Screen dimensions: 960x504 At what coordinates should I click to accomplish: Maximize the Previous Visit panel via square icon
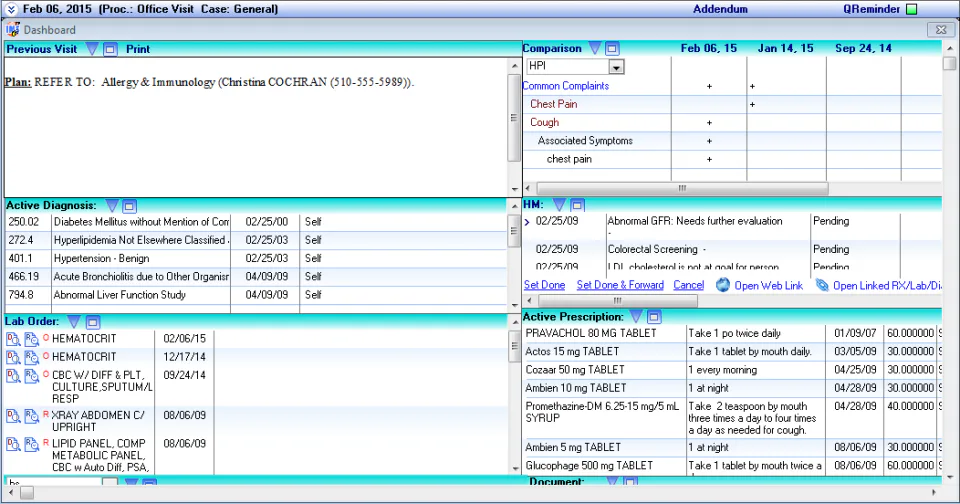(x=110, y=49)
